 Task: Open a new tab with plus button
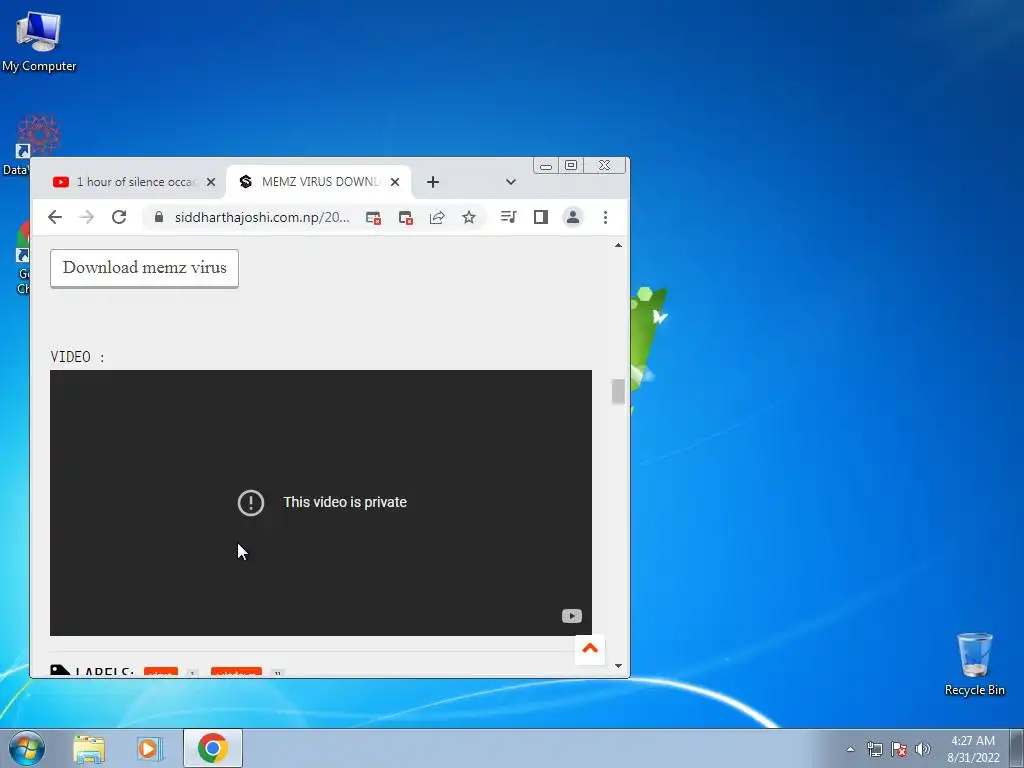tap(432, 182)
